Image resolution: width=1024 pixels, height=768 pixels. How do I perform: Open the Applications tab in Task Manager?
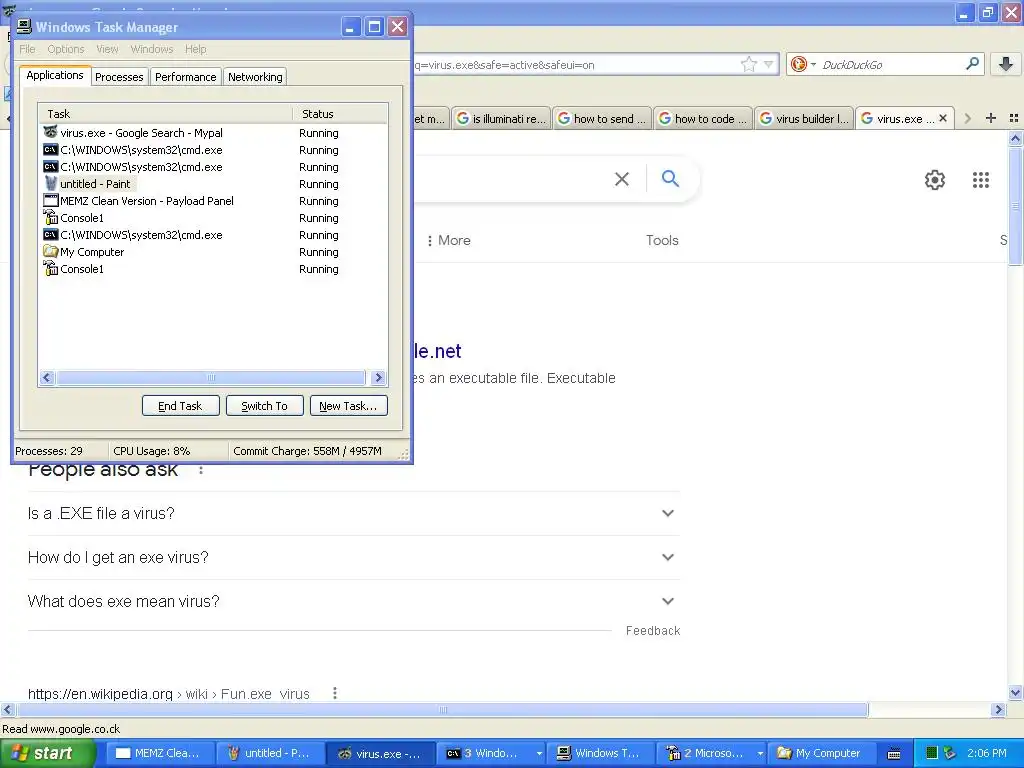pyautogui.click(x=55, y=75)
